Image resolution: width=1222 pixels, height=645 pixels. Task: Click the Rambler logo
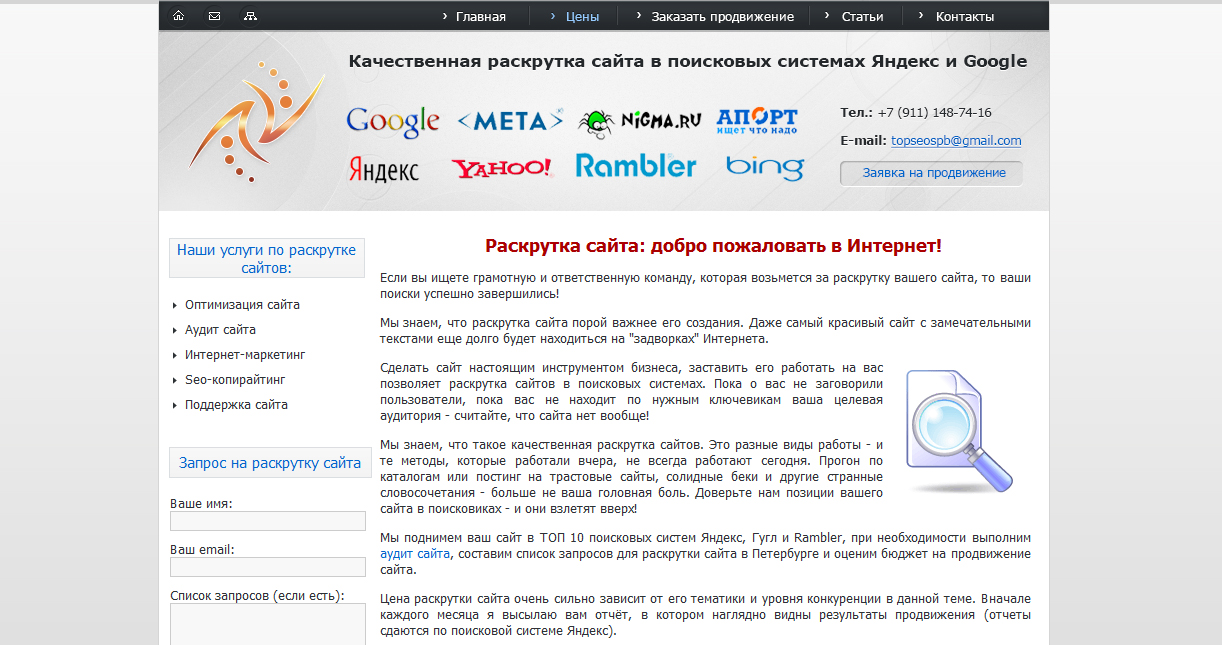point(636,166)
